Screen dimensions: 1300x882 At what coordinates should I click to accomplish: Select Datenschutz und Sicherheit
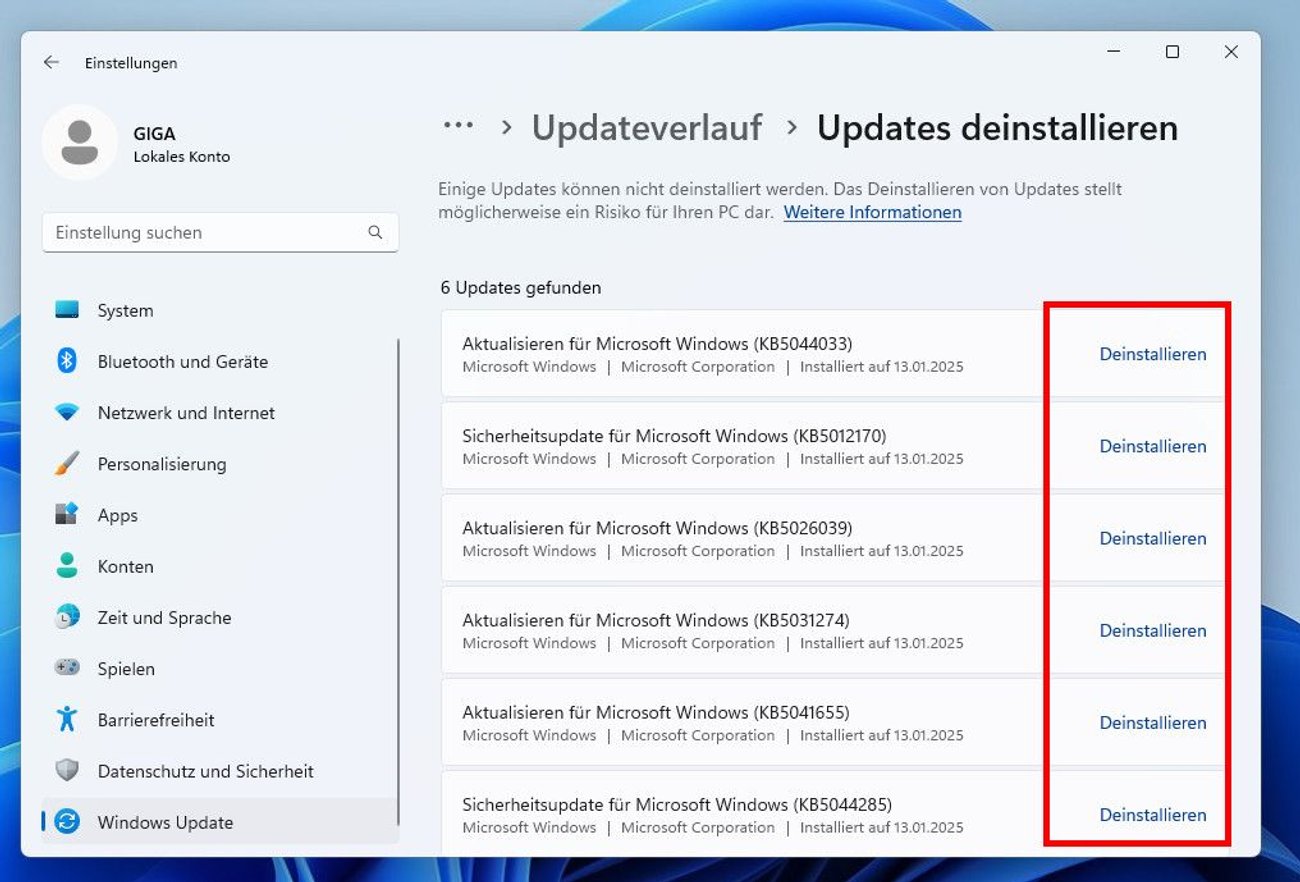[x=206, y=770]
